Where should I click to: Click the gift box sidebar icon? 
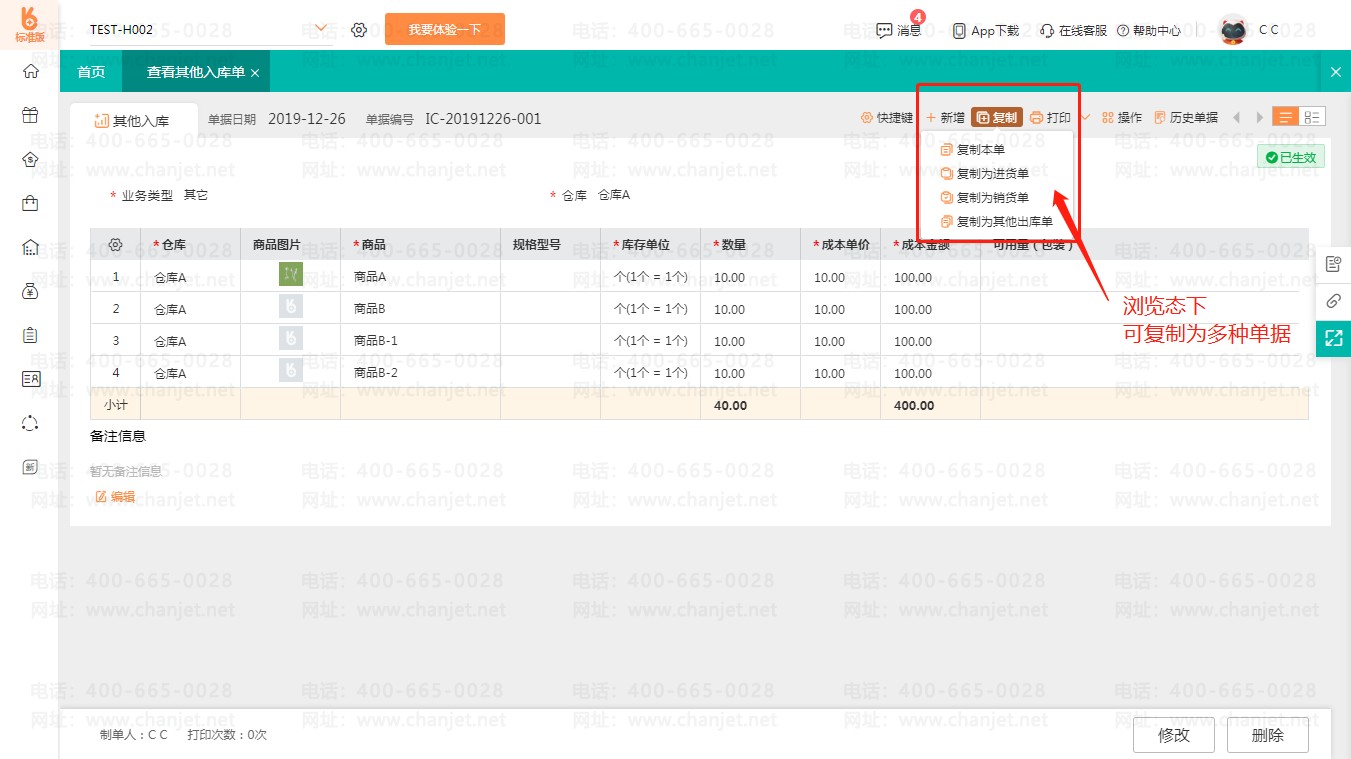point(30,115)
